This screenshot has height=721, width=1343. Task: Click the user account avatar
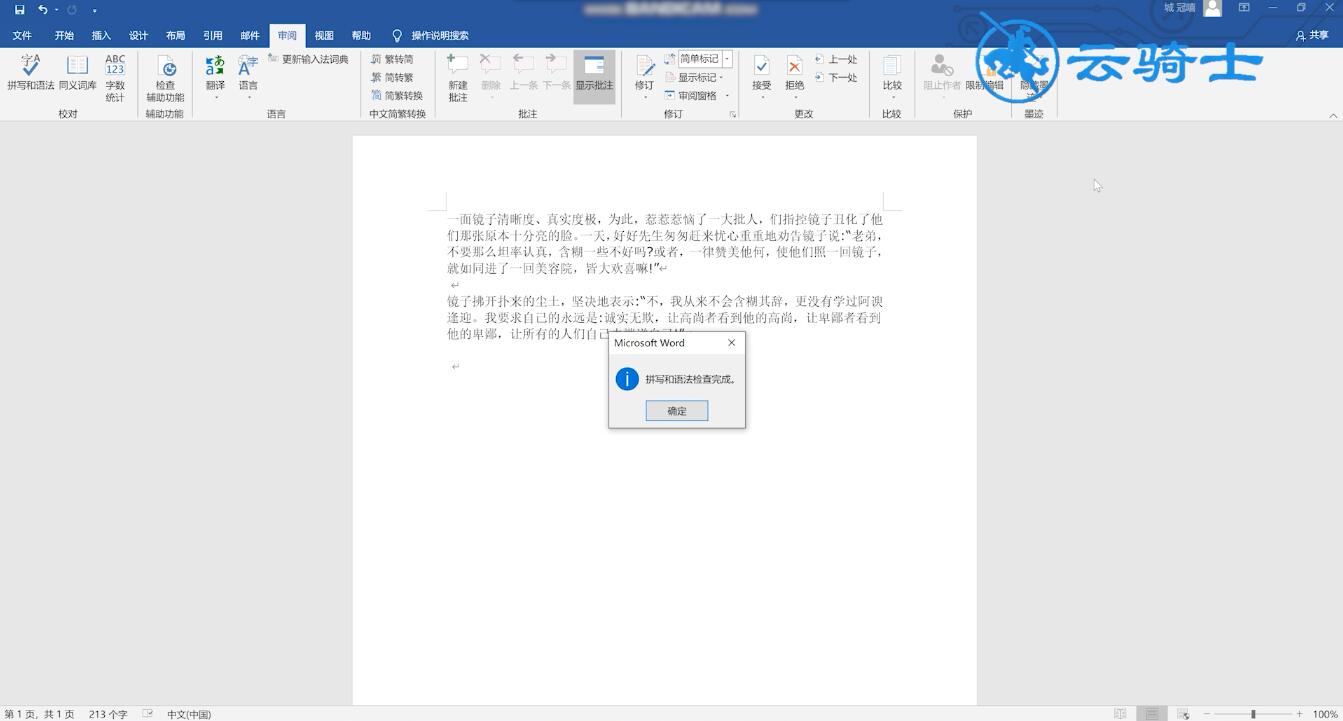pyautogui.click(x=1213, y=8)
